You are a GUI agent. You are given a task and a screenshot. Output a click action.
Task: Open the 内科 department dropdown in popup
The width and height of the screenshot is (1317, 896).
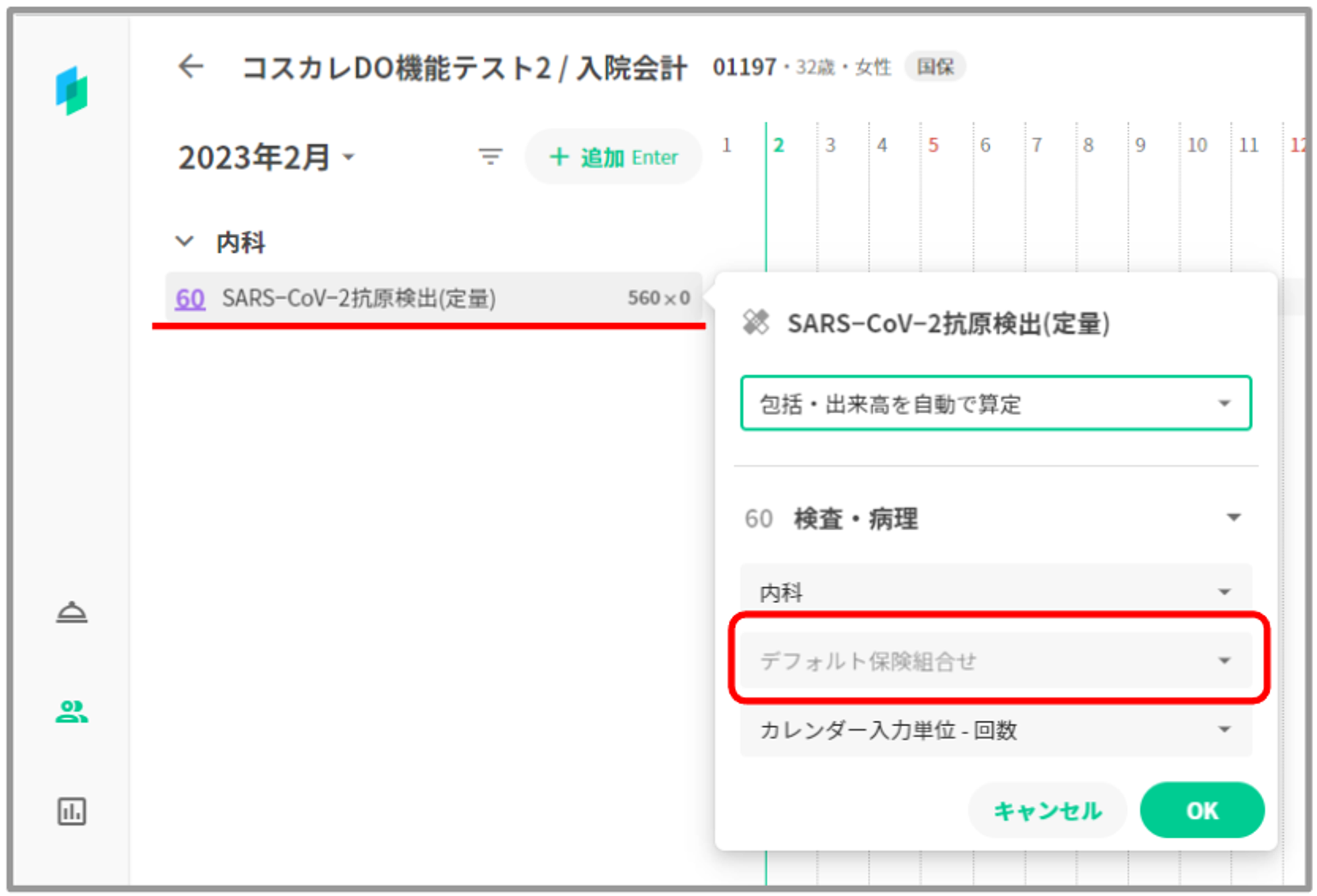(x=996, y=592)
